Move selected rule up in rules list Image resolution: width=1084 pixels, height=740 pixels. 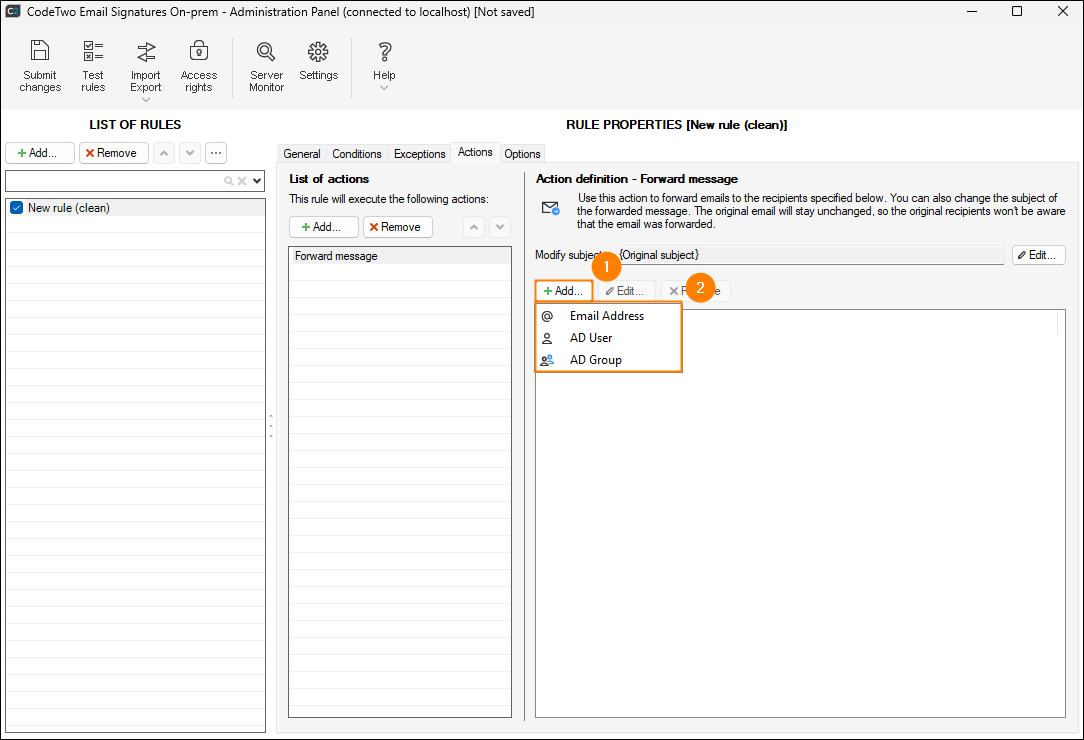pos(164,153)
